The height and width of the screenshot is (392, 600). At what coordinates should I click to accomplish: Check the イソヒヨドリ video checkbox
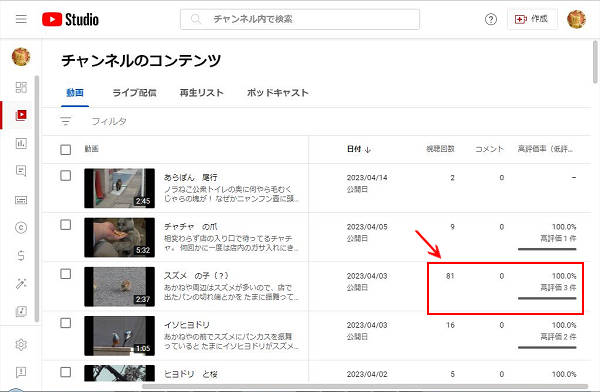pyautogui.click(x=66, y=323)
